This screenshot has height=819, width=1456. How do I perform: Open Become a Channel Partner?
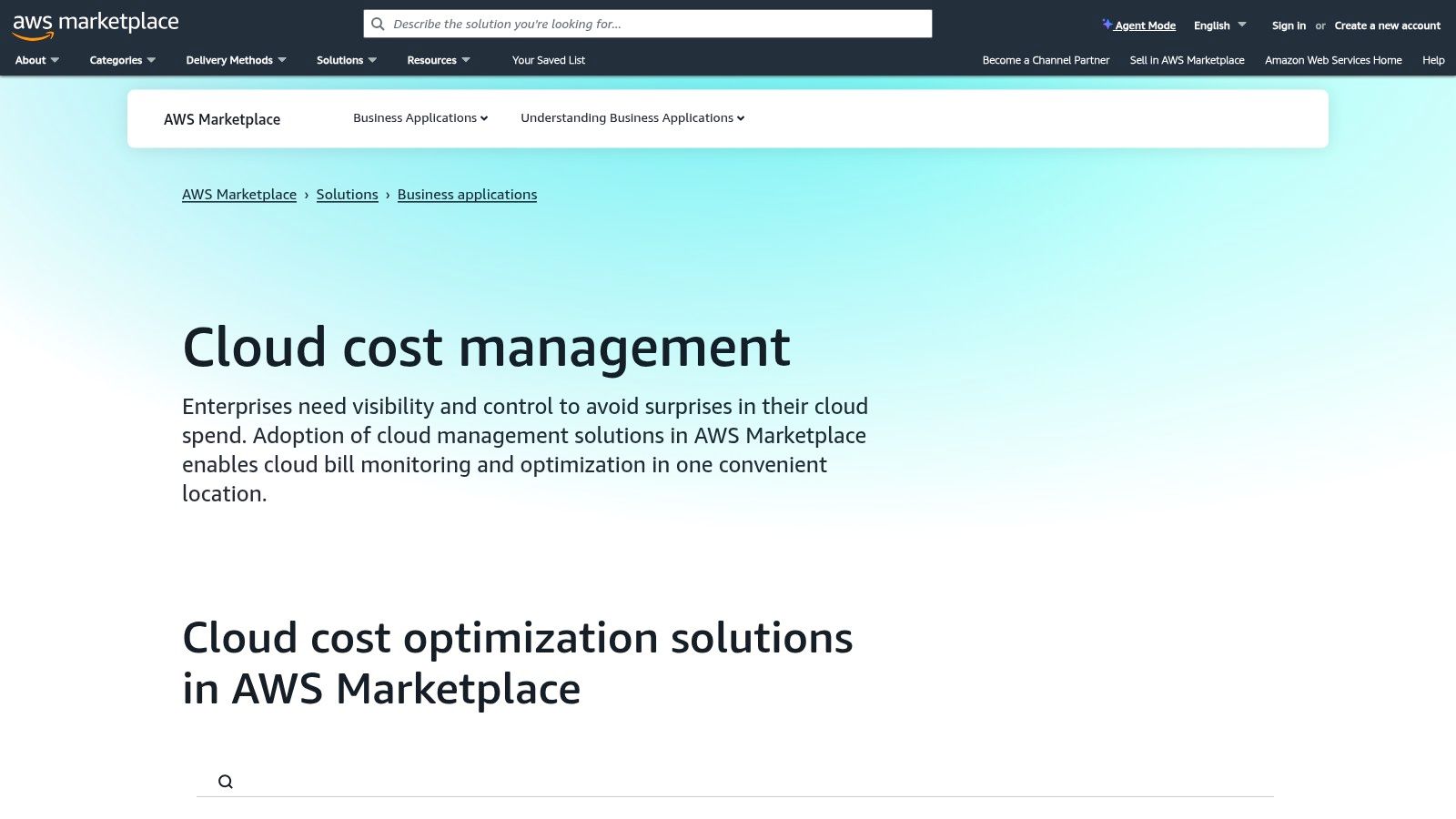click(1045, 60)
